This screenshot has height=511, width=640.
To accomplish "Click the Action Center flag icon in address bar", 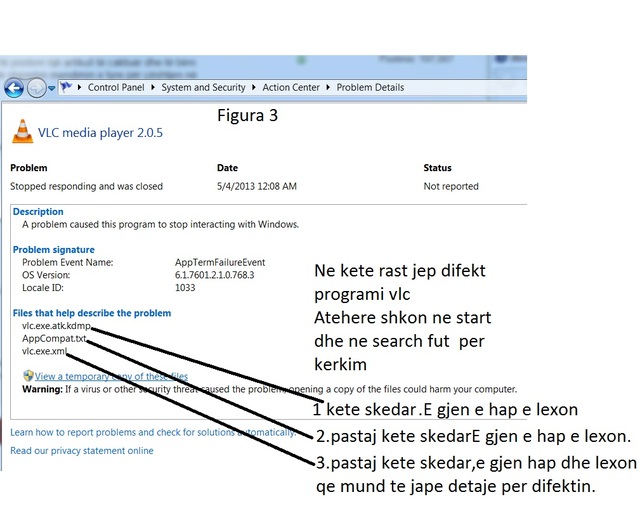I will coord(66,87).
